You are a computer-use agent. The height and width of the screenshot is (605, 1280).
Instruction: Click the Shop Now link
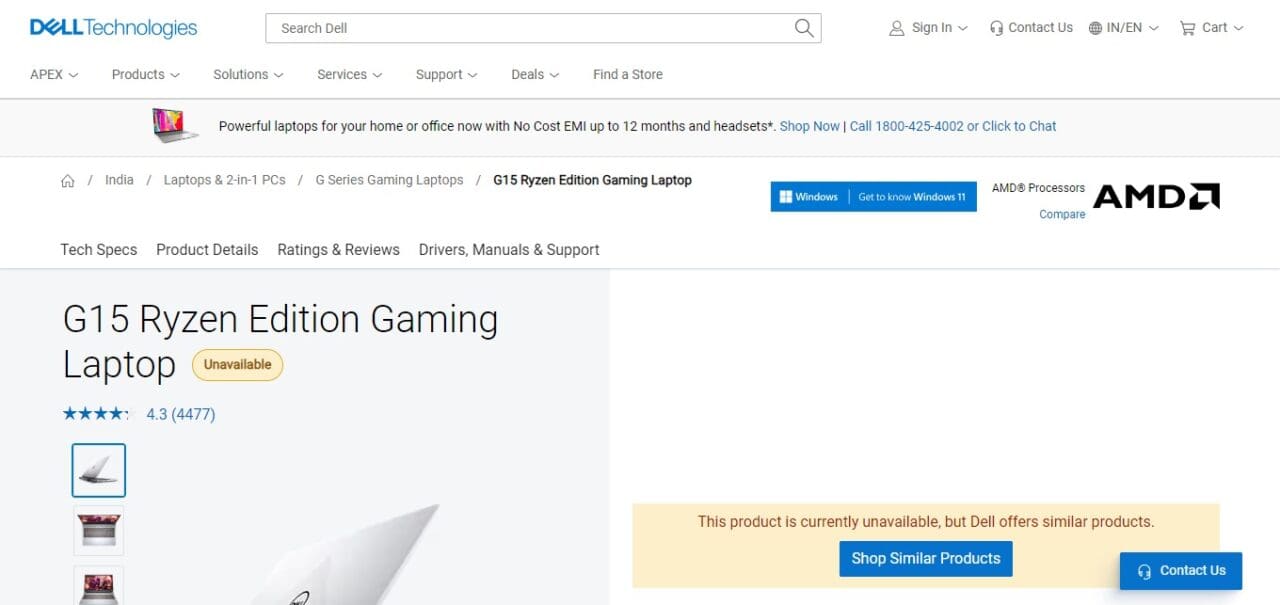pyautogui.click(x=810, y=126)
